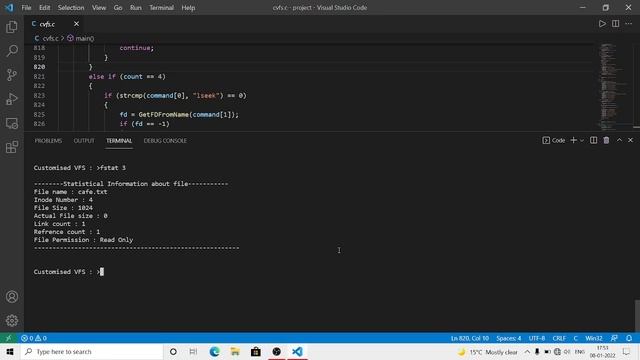The height and width of the screenshot is (360, 640).
Task: Open Microsoft Edge from taskbar
Action: [x=214, y=351]
